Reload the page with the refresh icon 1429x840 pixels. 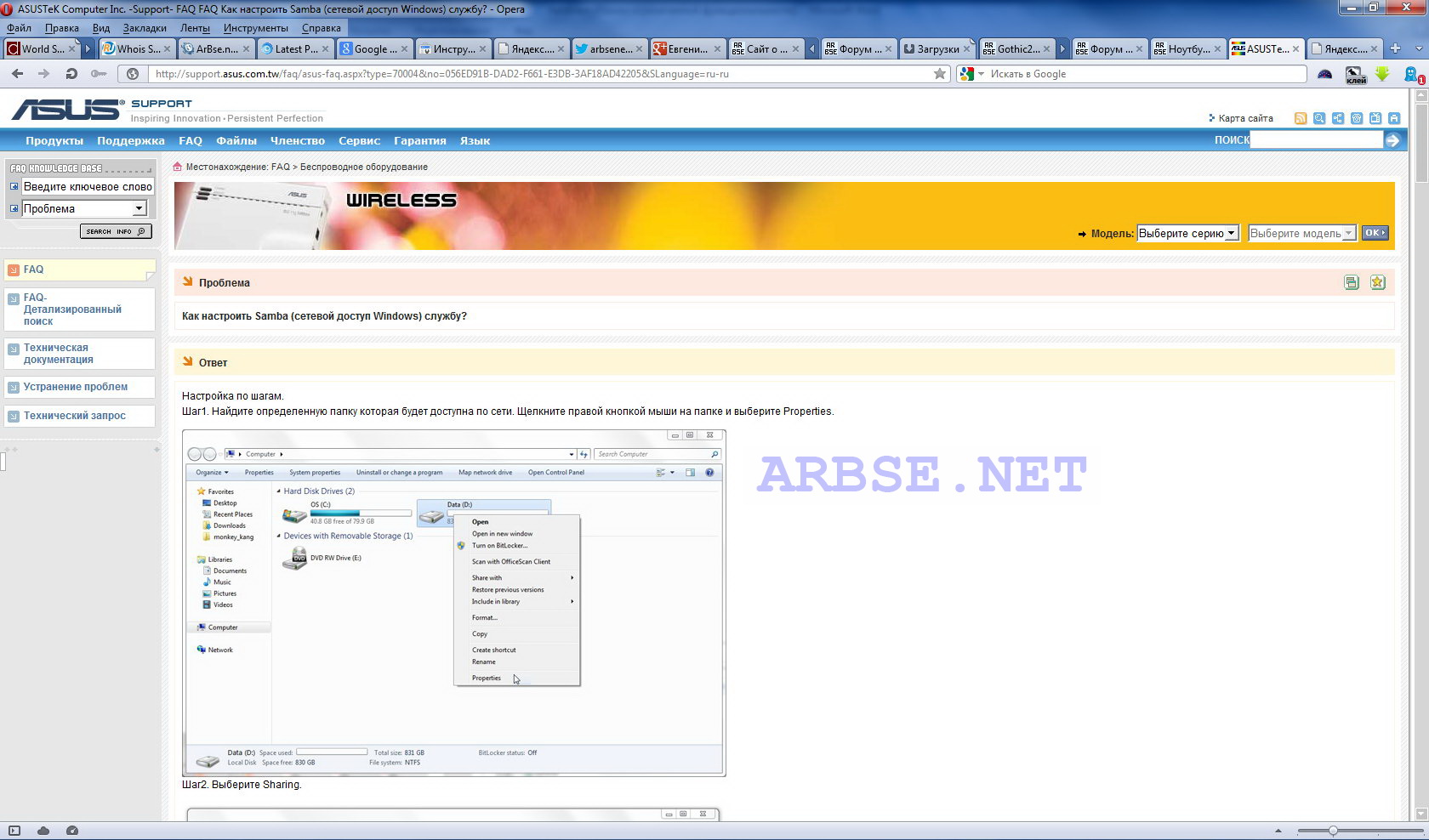point(71,74)
